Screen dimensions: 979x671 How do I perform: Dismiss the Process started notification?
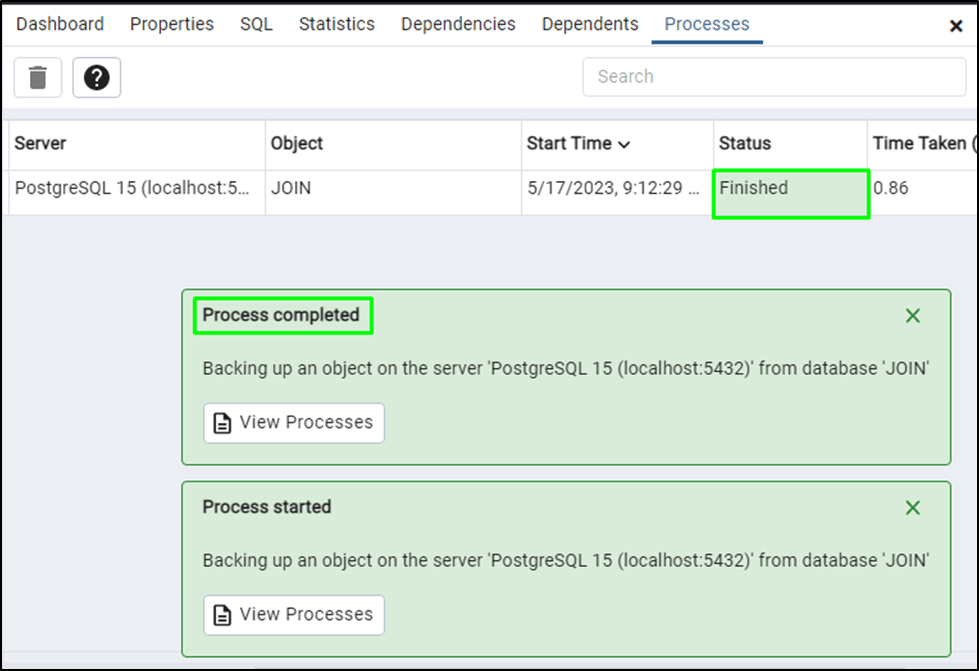click(912, 508)
